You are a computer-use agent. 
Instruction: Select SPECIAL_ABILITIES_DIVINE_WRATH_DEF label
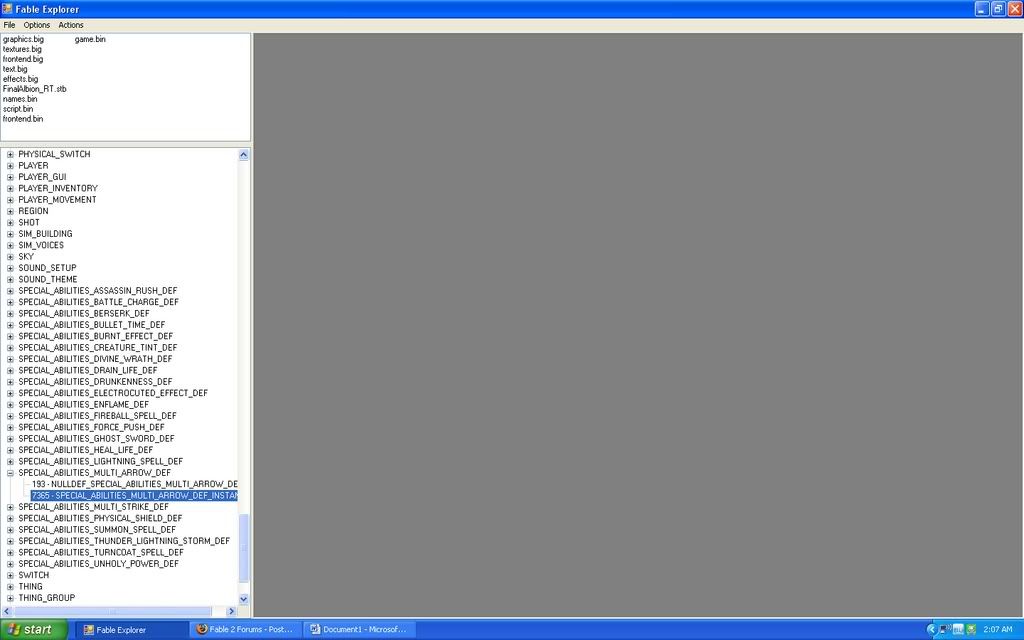(95, 359)
